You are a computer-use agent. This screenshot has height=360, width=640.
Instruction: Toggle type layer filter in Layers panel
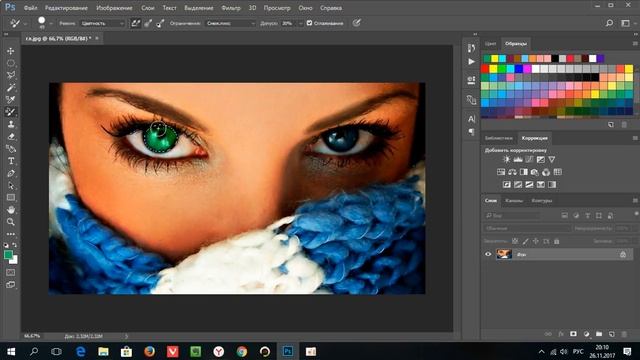(587, 216)
